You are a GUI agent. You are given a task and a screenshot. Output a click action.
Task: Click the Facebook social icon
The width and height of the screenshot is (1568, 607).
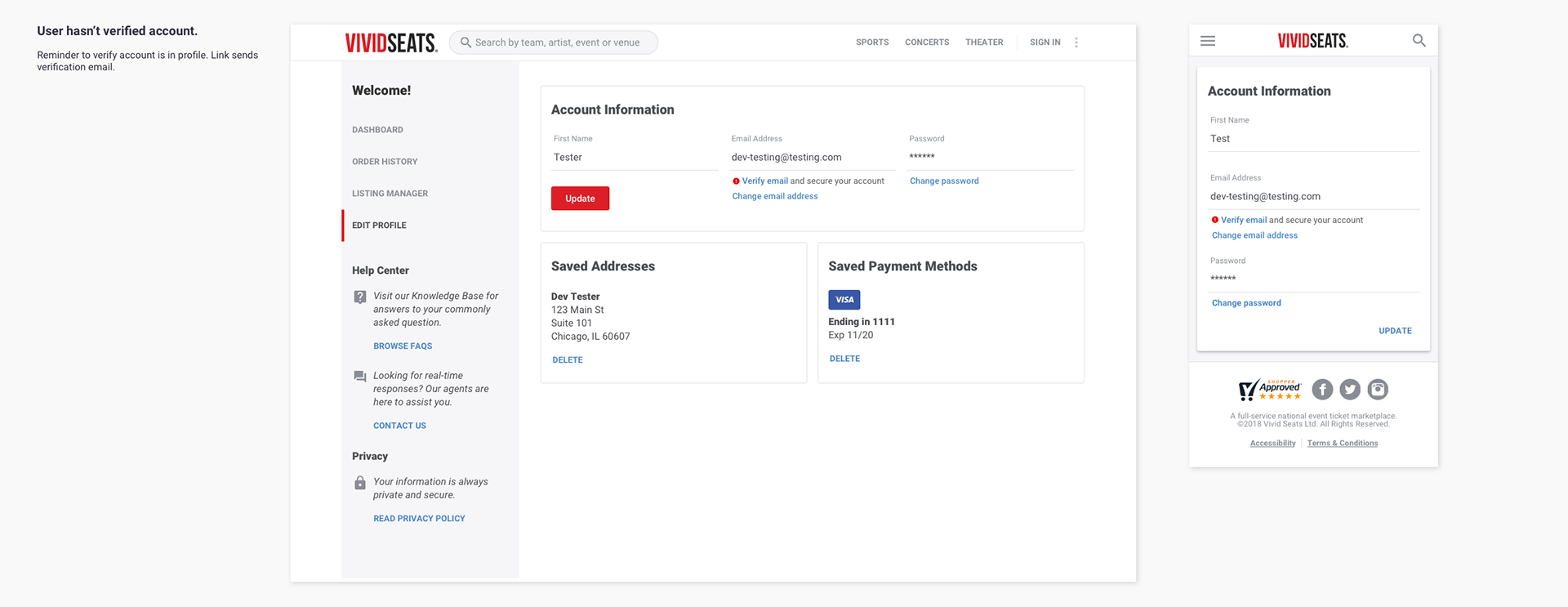(1322, 390)
